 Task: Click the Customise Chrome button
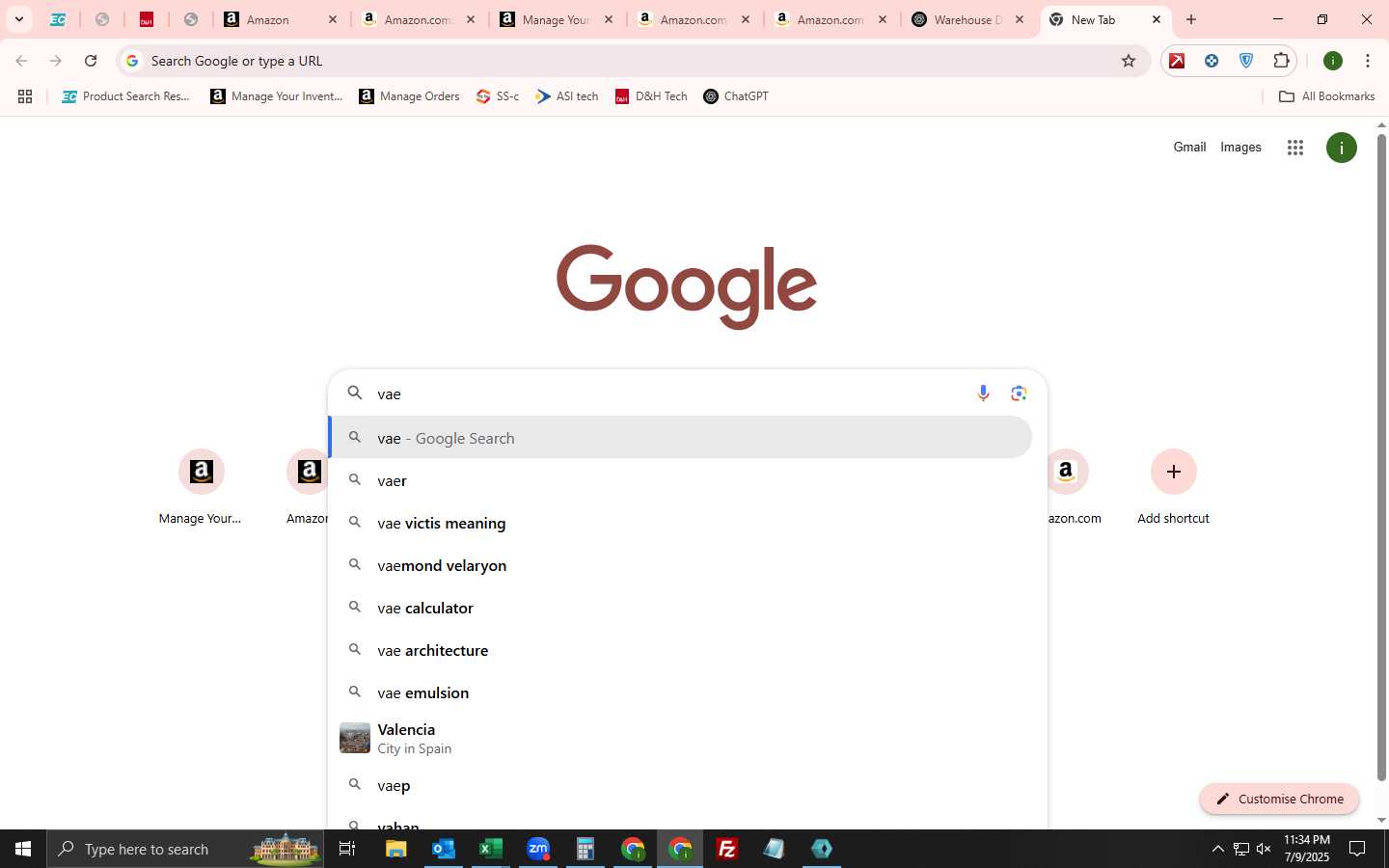[x=1279, y=799]
